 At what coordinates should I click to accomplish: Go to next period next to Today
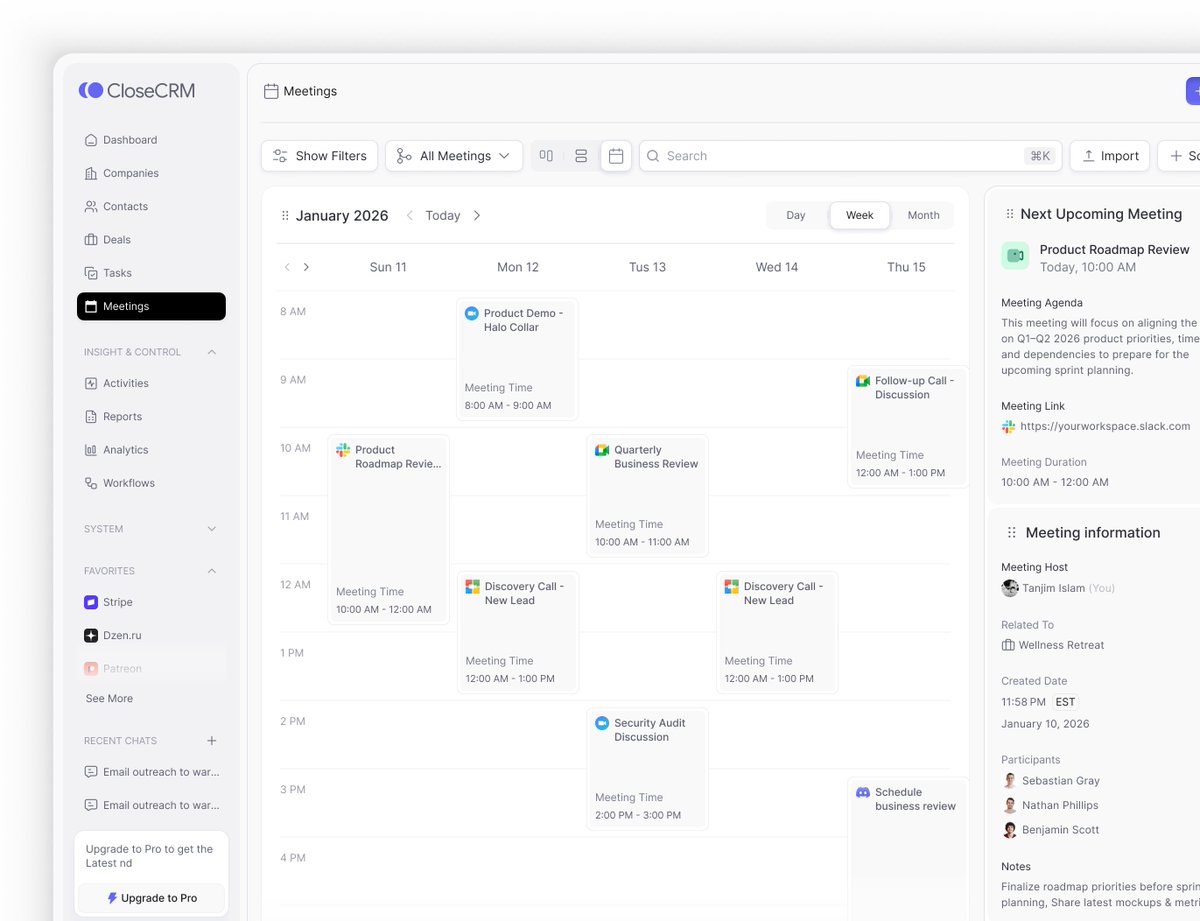pyautogui.click(x=477, y=216)
